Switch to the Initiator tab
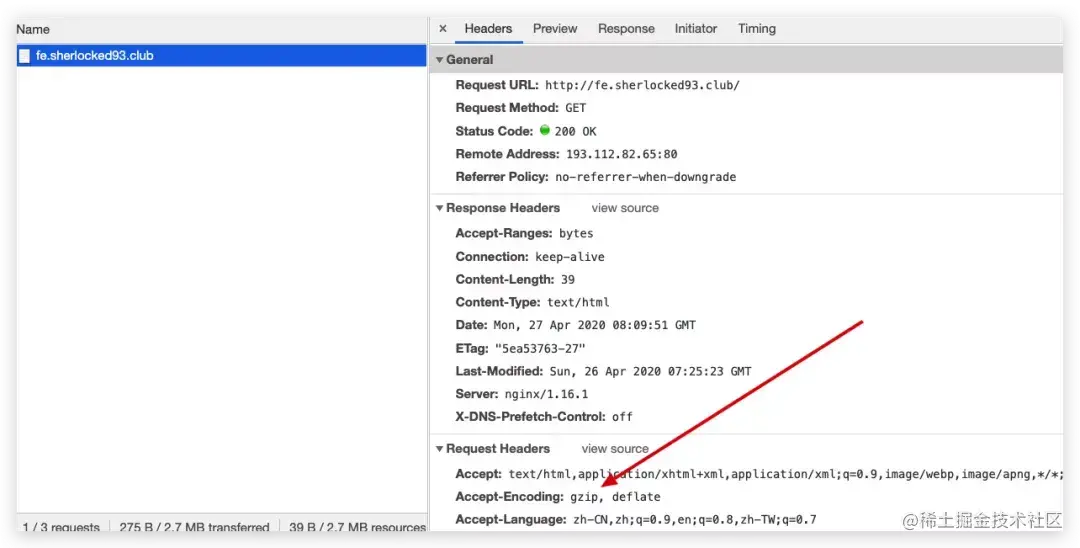 [696, 29]
